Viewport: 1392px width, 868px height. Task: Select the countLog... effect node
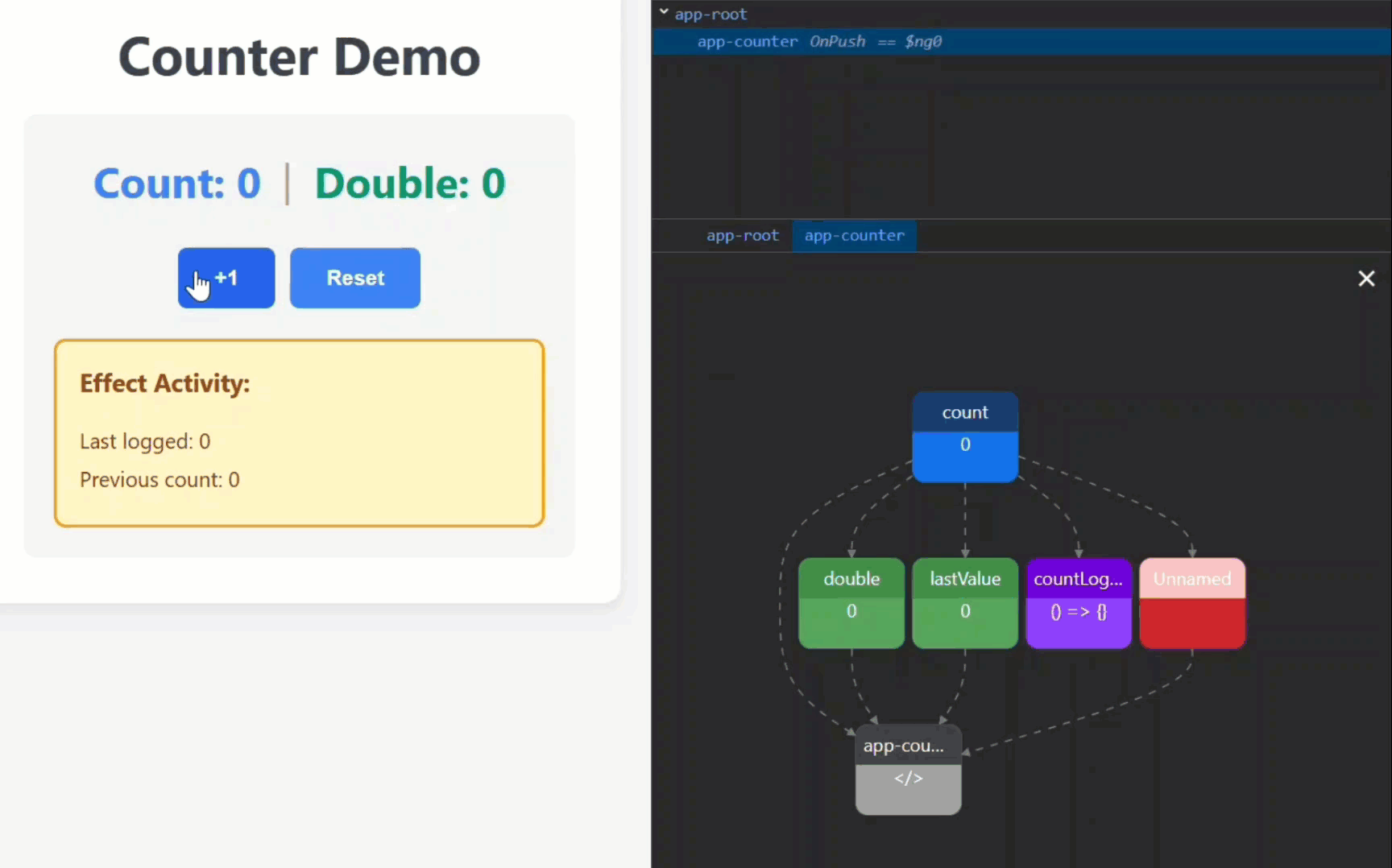tap(1079, 603)
